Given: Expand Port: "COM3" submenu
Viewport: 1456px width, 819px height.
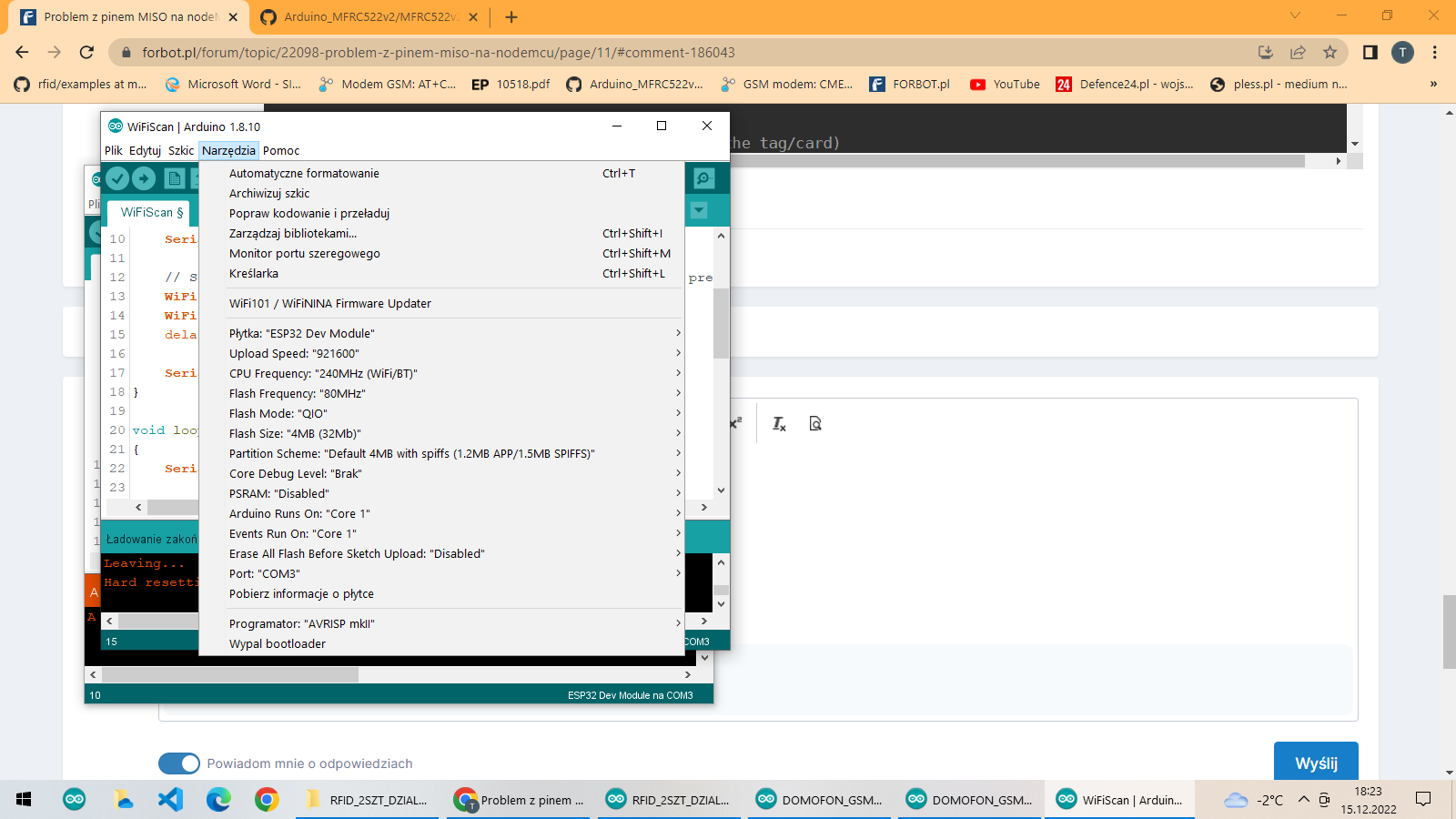Looking at the screenshot, I should pos(441,573).
